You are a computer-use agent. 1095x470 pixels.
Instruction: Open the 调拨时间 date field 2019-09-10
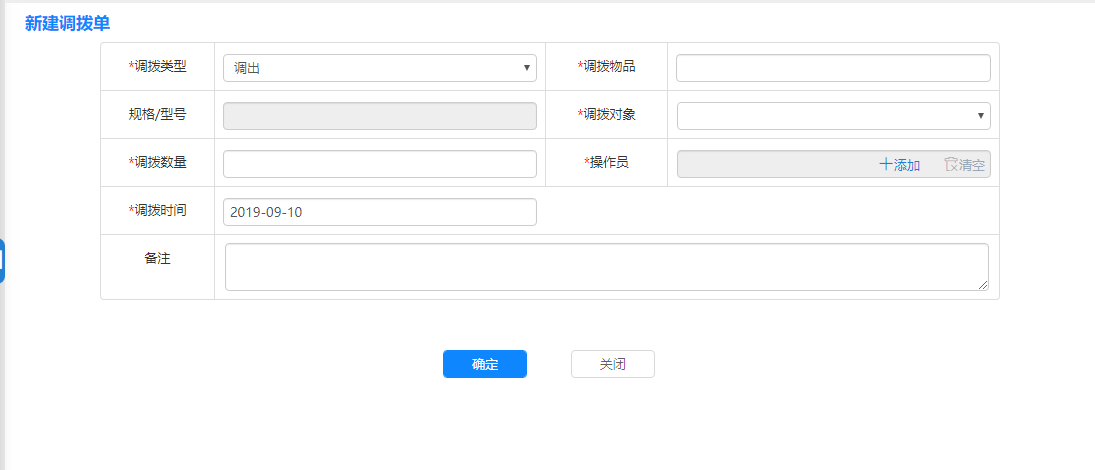coord(379,212)
